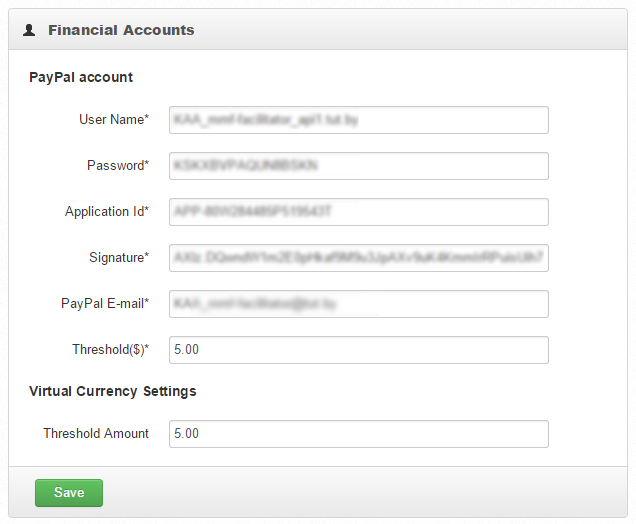Click the PayPal E-mail label
Image resolution: width=636 pixels, height=524 pixels.
(105, 304)
